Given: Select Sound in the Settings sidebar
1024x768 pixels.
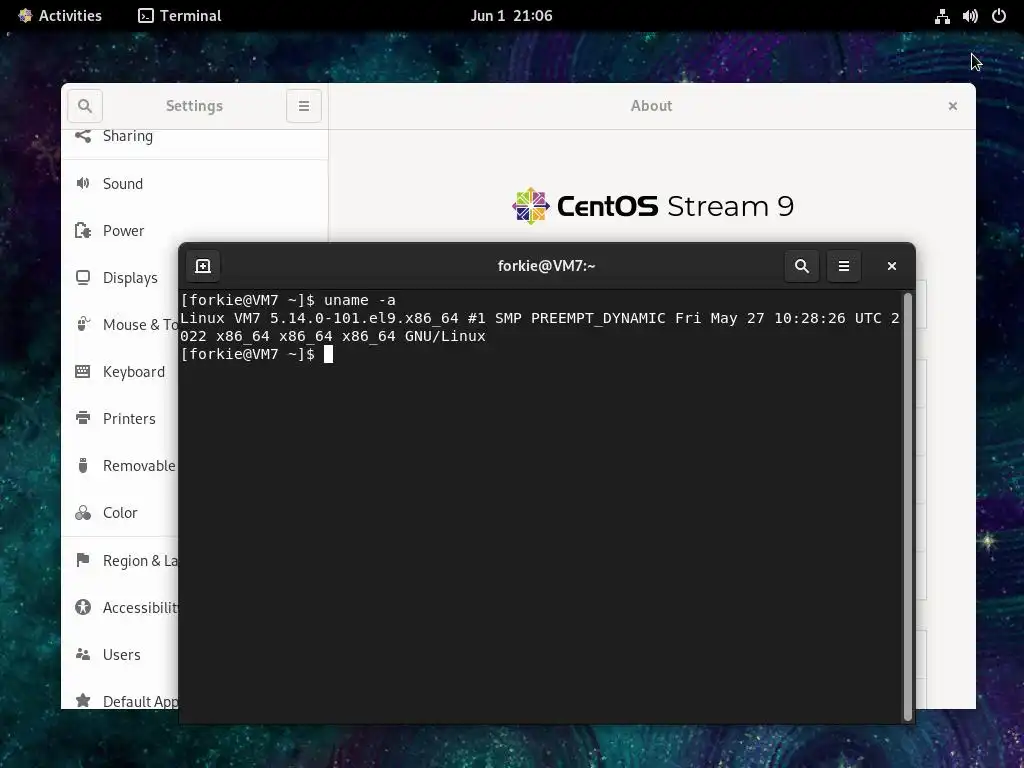Looking at the screenshot, I should 195,184.
